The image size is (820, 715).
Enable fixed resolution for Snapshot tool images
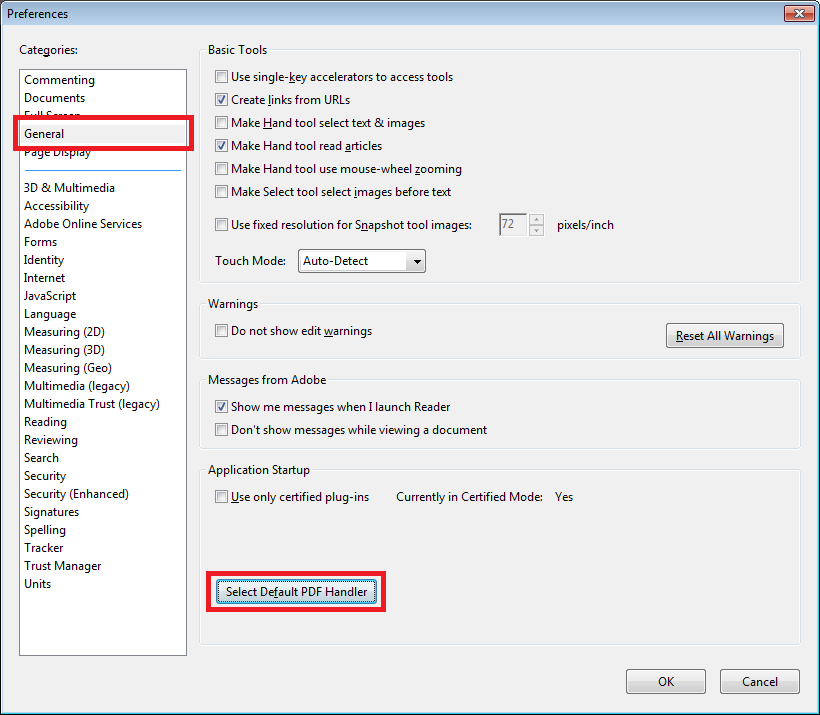tap(221, 224)
